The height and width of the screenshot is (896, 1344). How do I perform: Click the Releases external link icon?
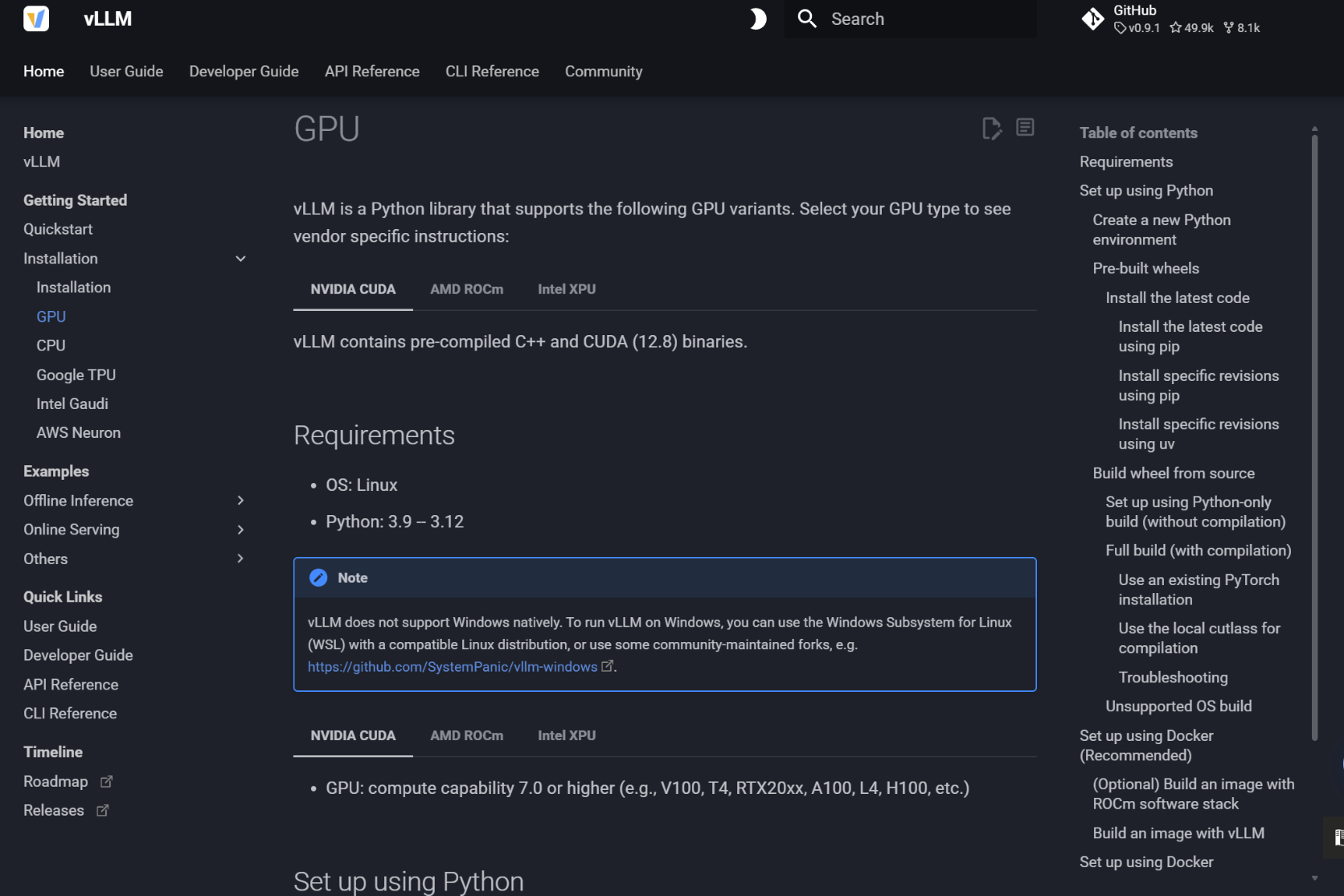pos(102,811)
